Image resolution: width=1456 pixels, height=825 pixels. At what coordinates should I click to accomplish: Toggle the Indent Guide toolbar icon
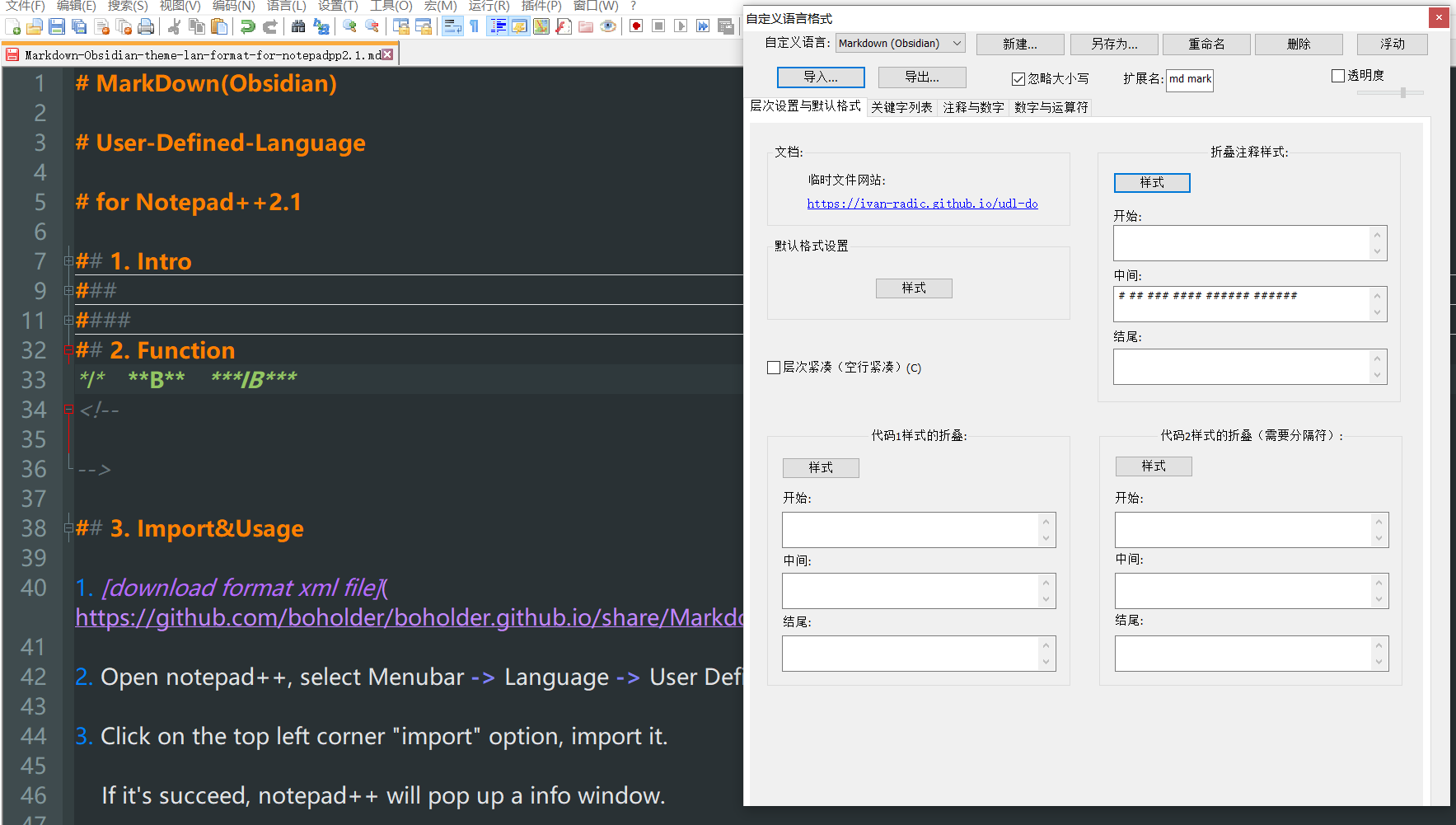tap(498, 26)
